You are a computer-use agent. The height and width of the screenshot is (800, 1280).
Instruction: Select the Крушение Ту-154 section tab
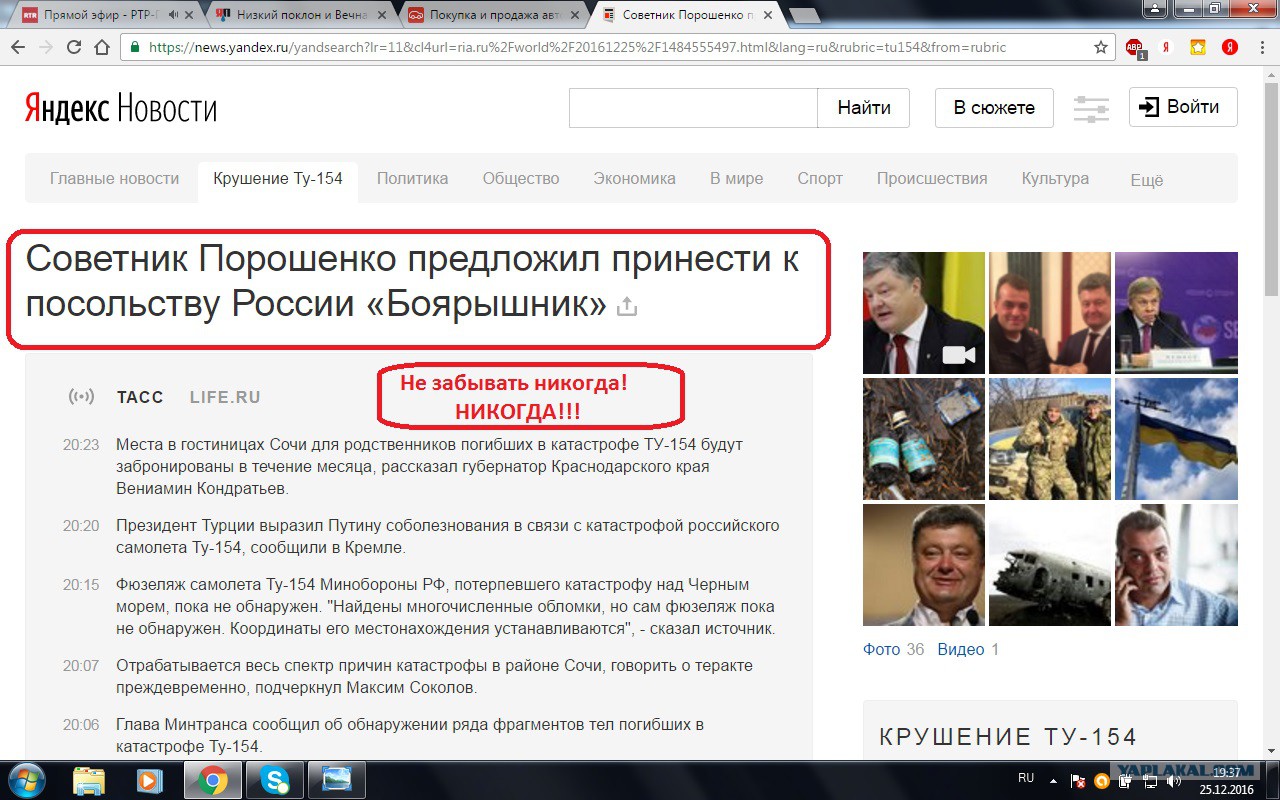pyautogui.click(x=278, y=179)
